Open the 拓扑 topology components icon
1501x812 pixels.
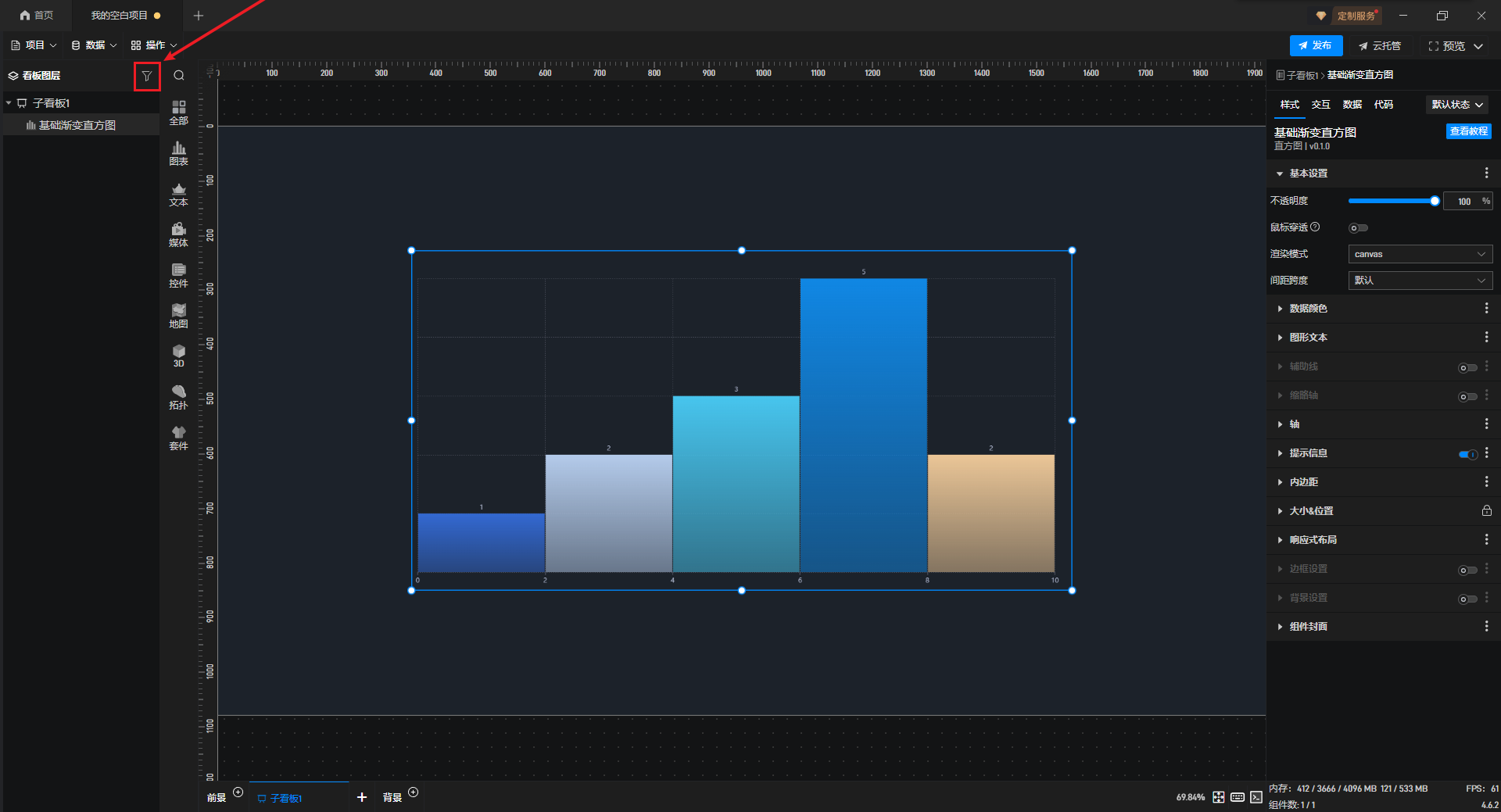[179, 397]
